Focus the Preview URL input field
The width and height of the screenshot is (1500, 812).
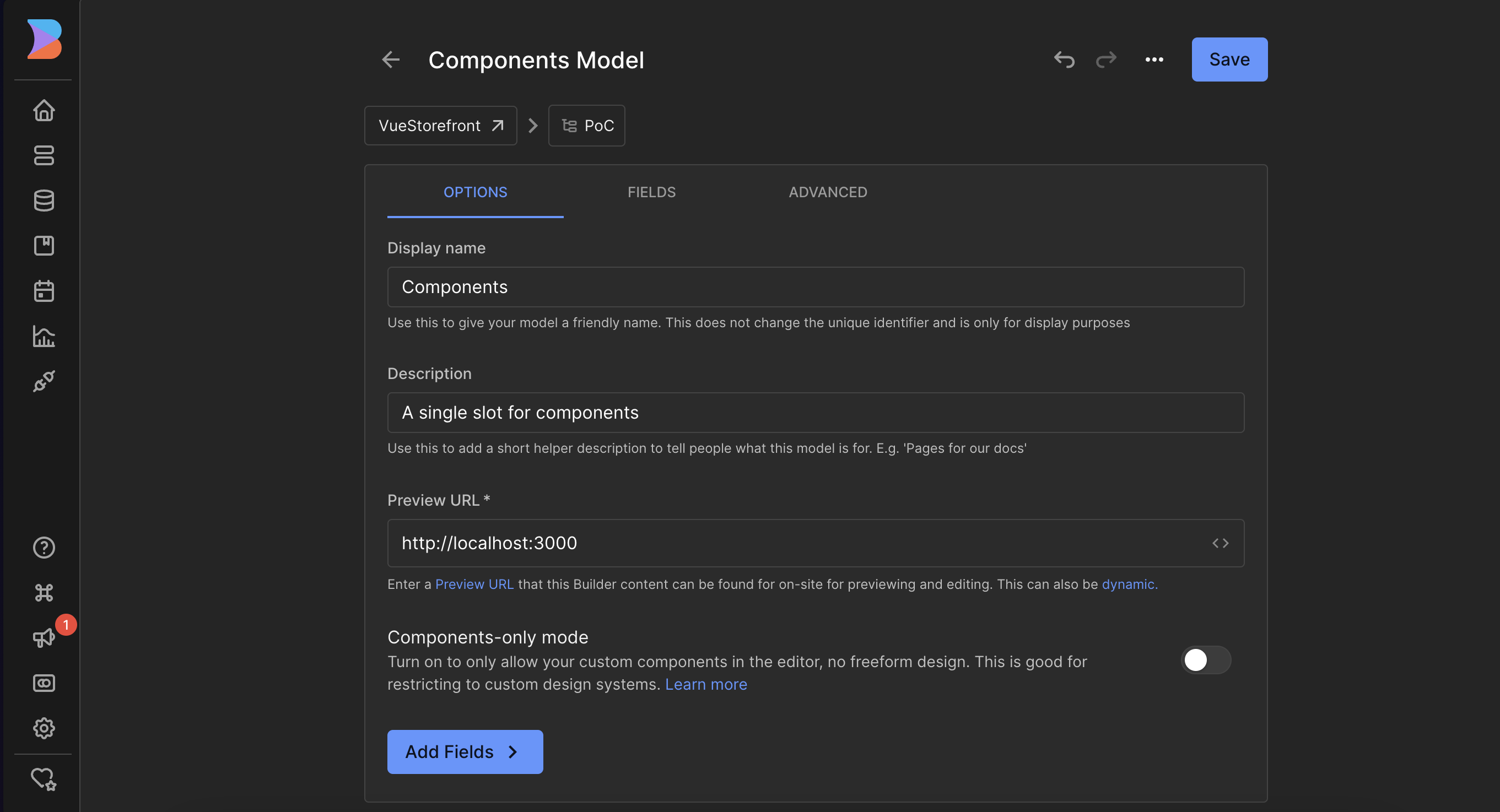click(816, 543)
